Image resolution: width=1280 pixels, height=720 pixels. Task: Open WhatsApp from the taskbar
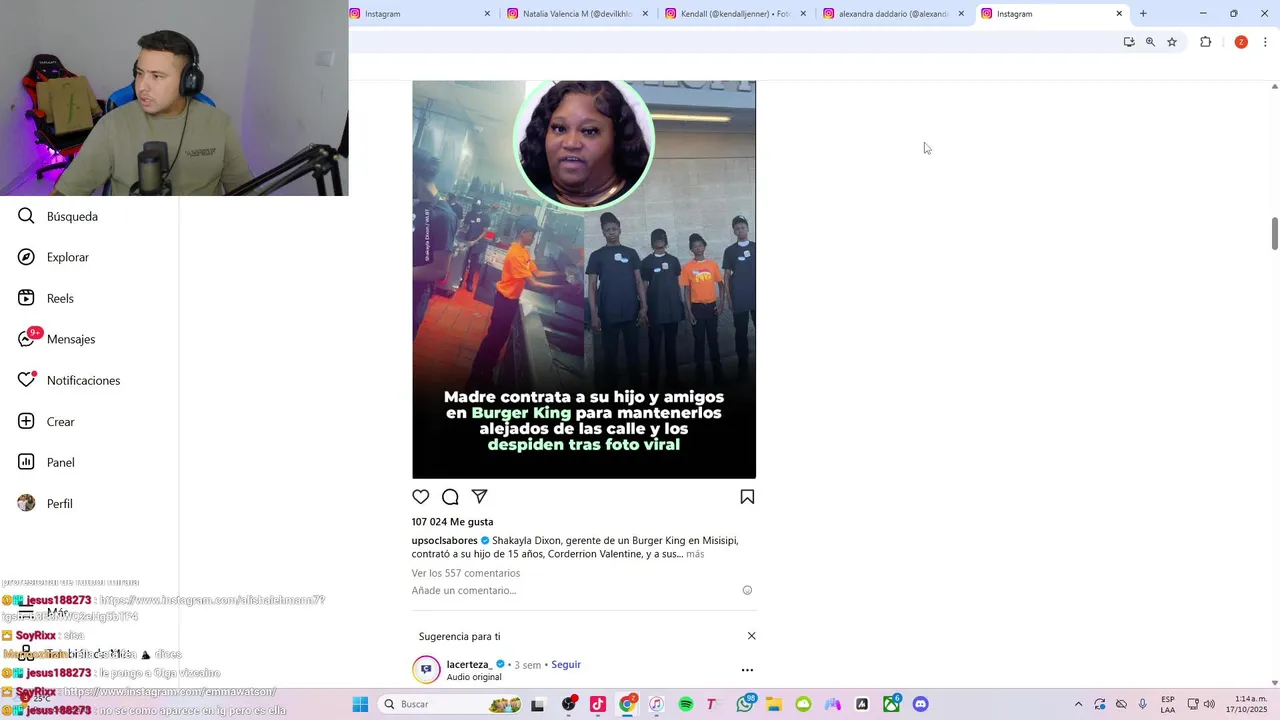[745, 704]
